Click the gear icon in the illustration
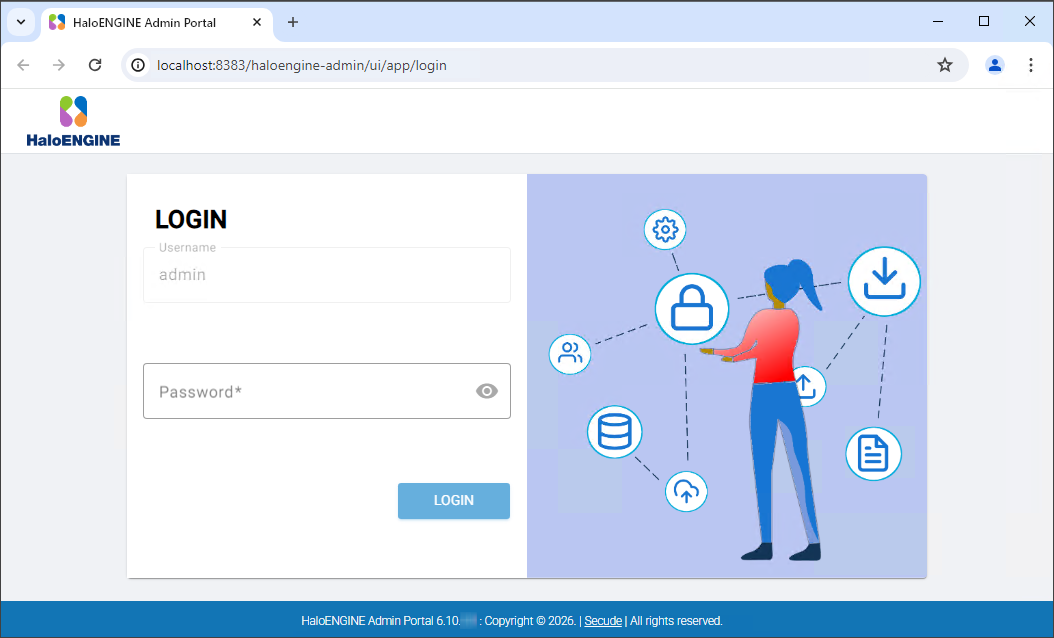 [664, 229]
